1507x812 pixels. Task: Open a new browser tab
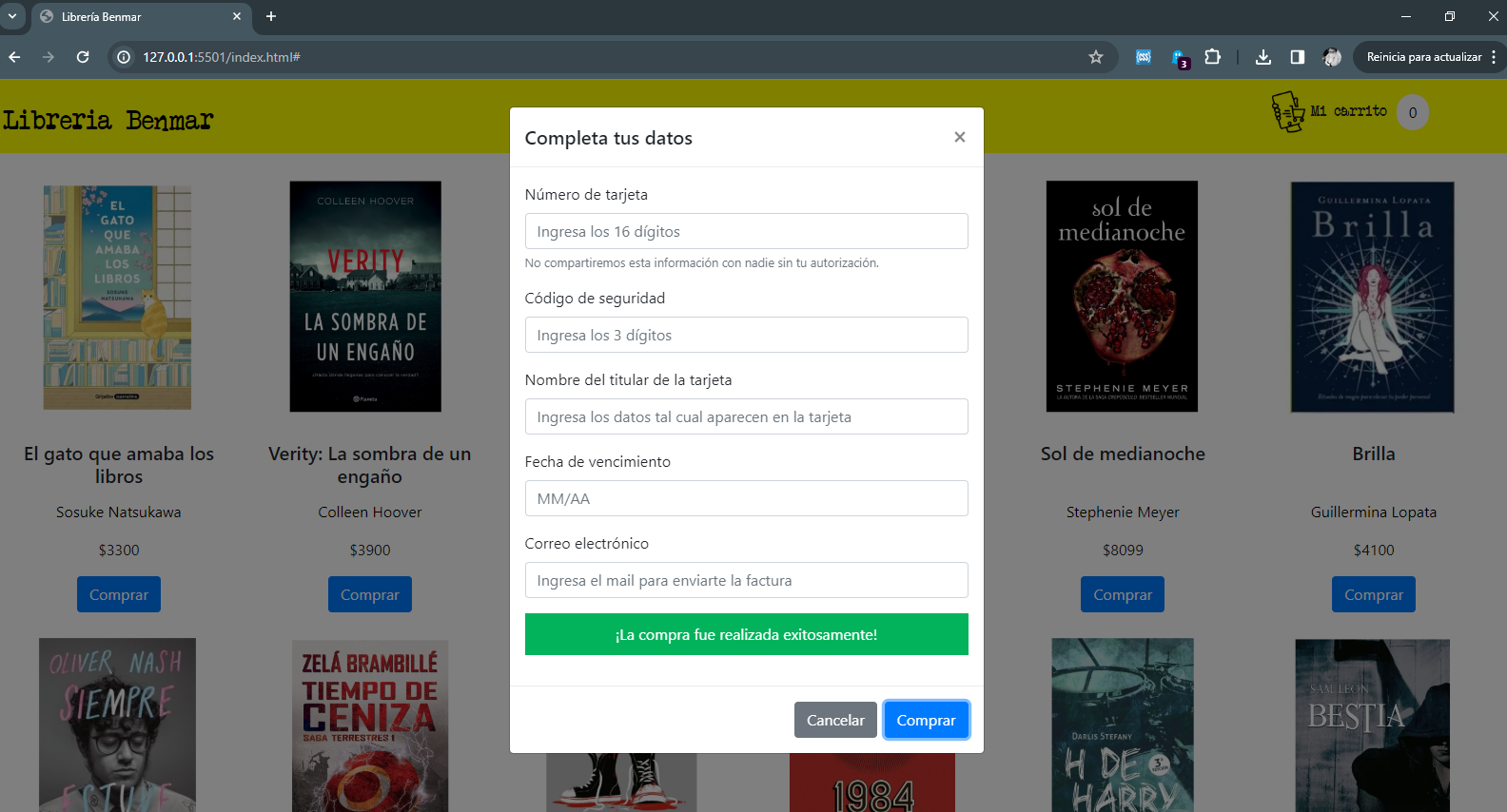(271, 16)
